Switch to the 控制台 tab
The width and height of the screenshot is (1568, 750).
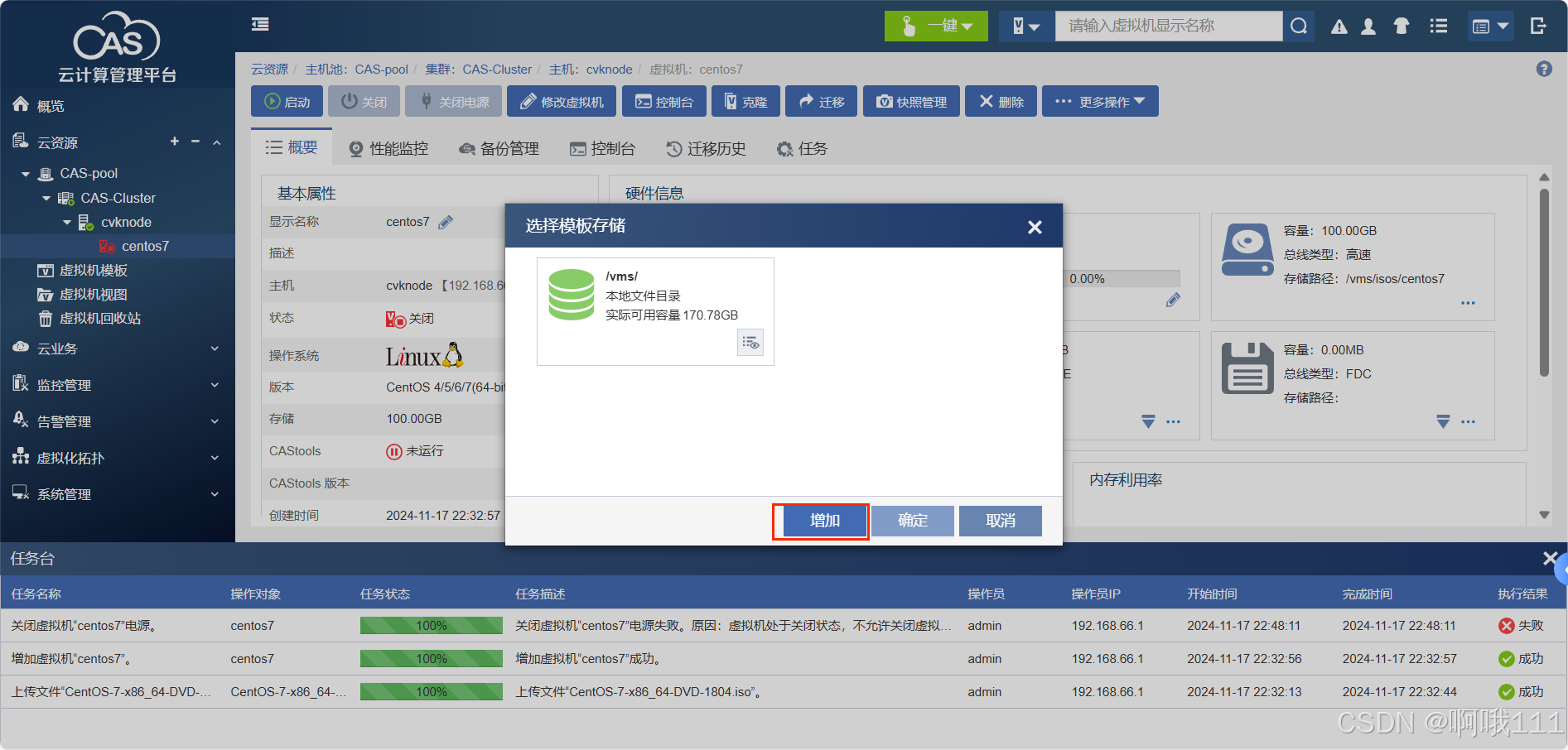(602, 149)
